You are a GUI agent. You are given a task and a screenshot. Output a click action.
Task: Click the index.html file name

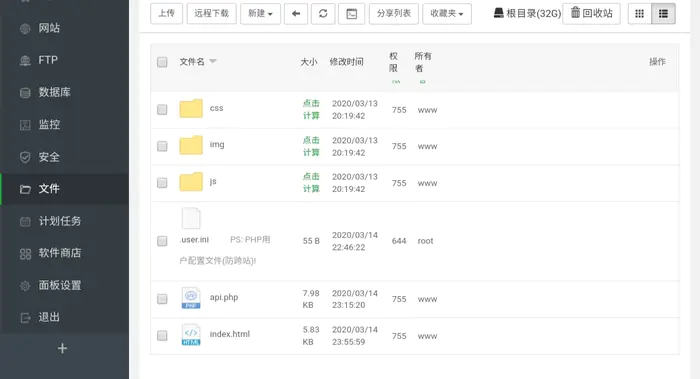(x=230, y=334)
